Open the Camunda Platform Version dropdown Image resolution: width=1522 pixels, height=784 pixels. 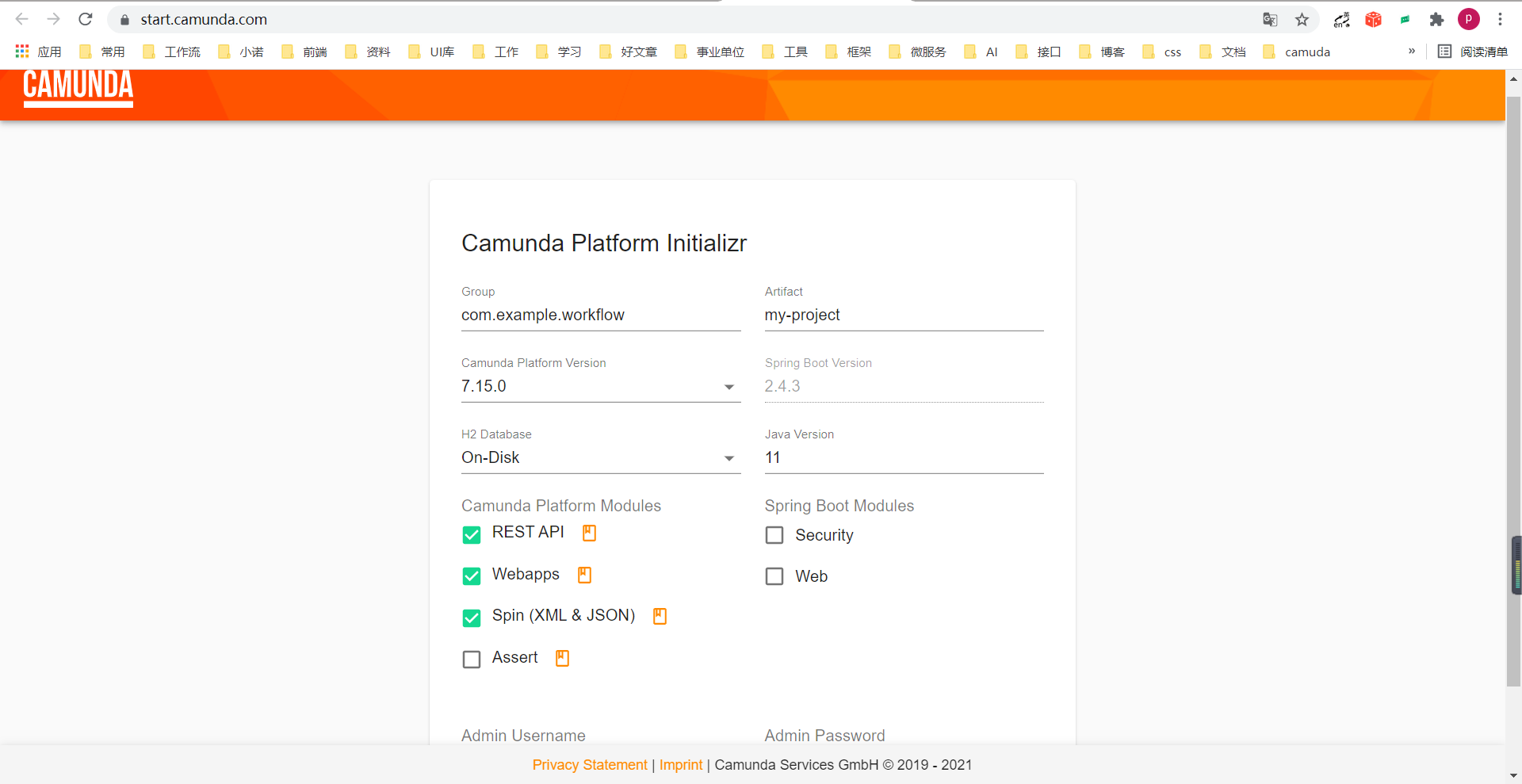click(728, 388)
